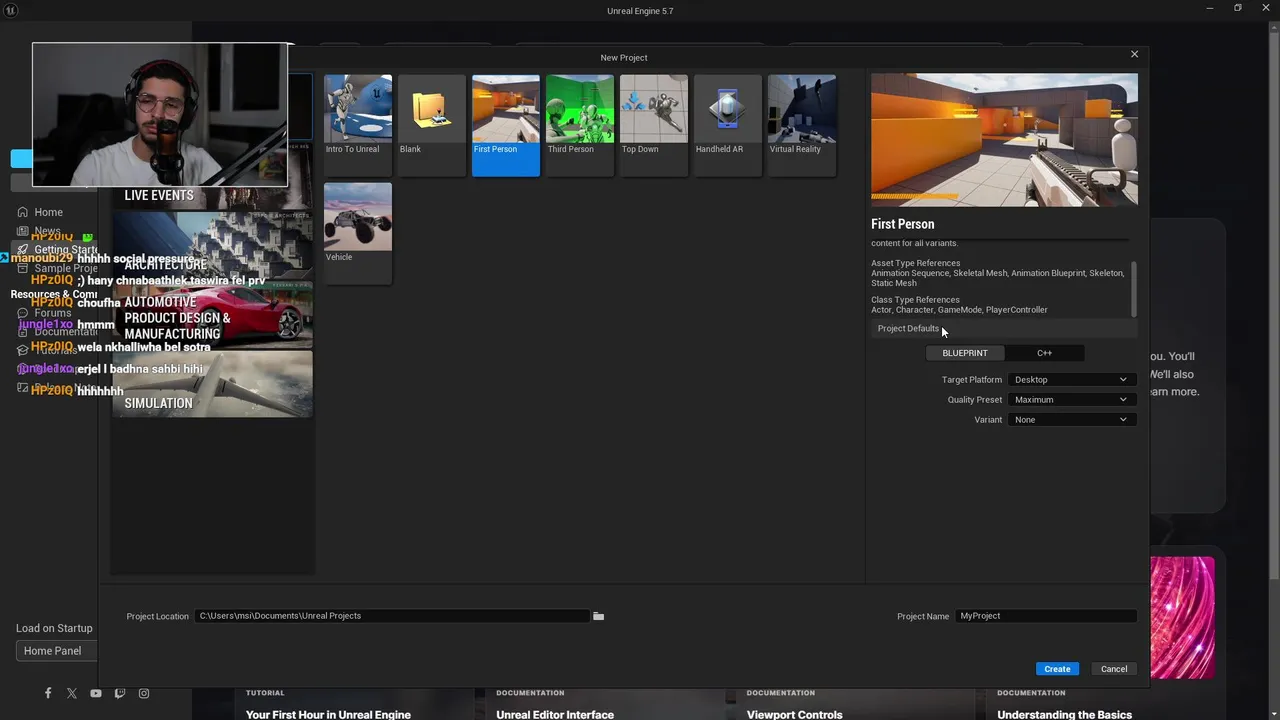Open Understanding the Basics documentation
Viewport: 1280px width, 720px height.
point(1064,714)
